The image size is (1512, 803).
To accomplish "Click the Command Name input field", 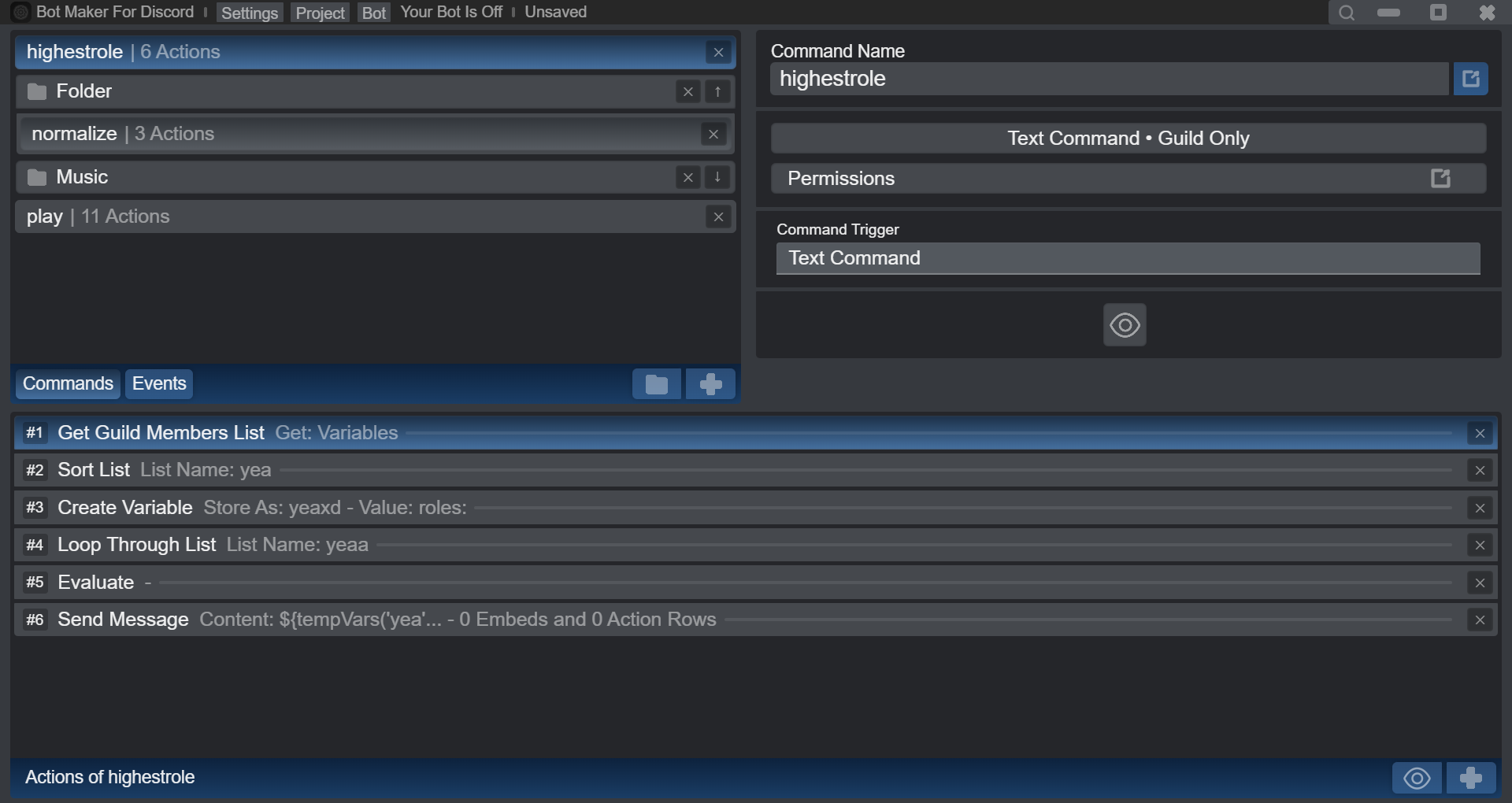I will (1109, 79).
